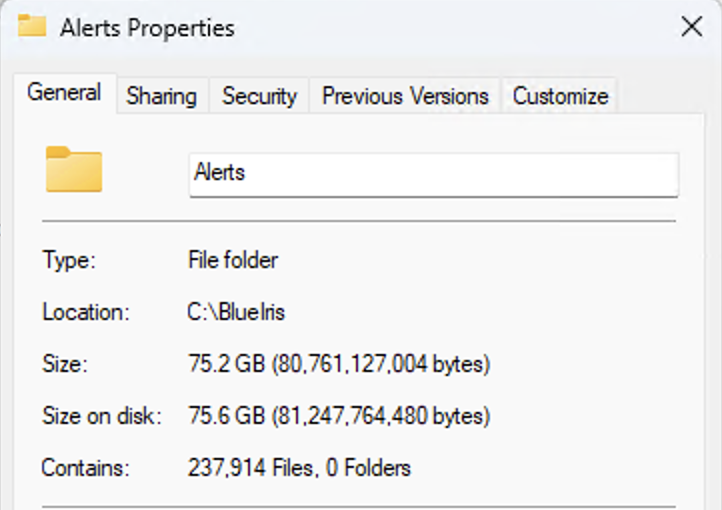Screen dimensions: 722x510
Task: Click the Alerts Properties window title
Action: [147, 27]
